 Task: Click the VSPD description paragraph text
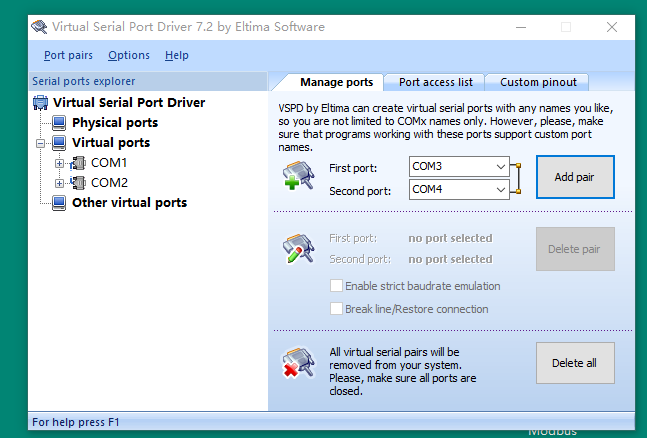(446, 128)
